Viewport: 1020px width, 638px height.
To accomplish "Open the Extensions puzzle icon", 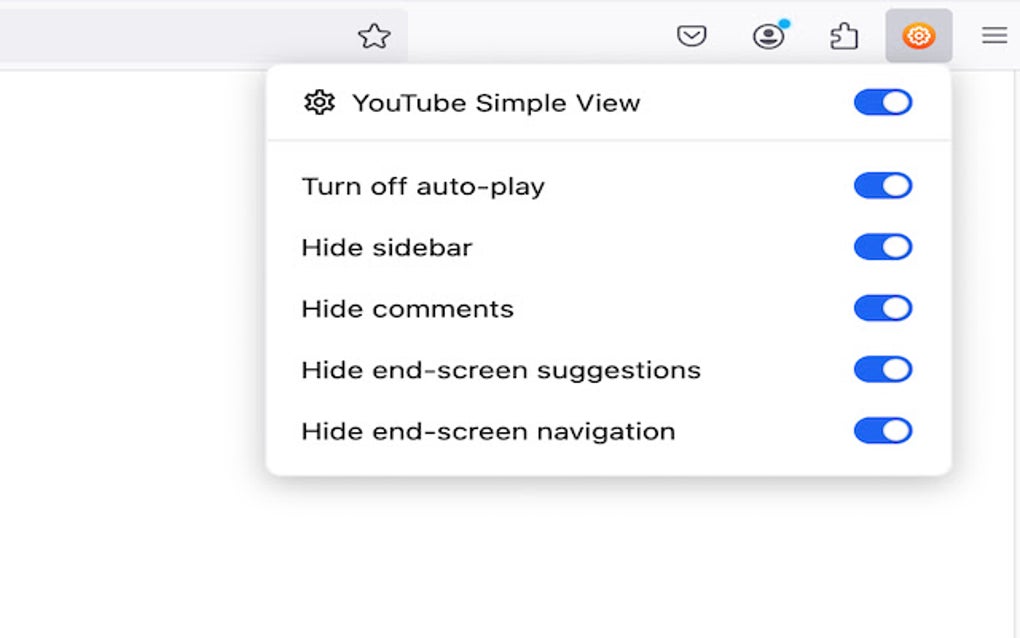I will click(844, 37).
